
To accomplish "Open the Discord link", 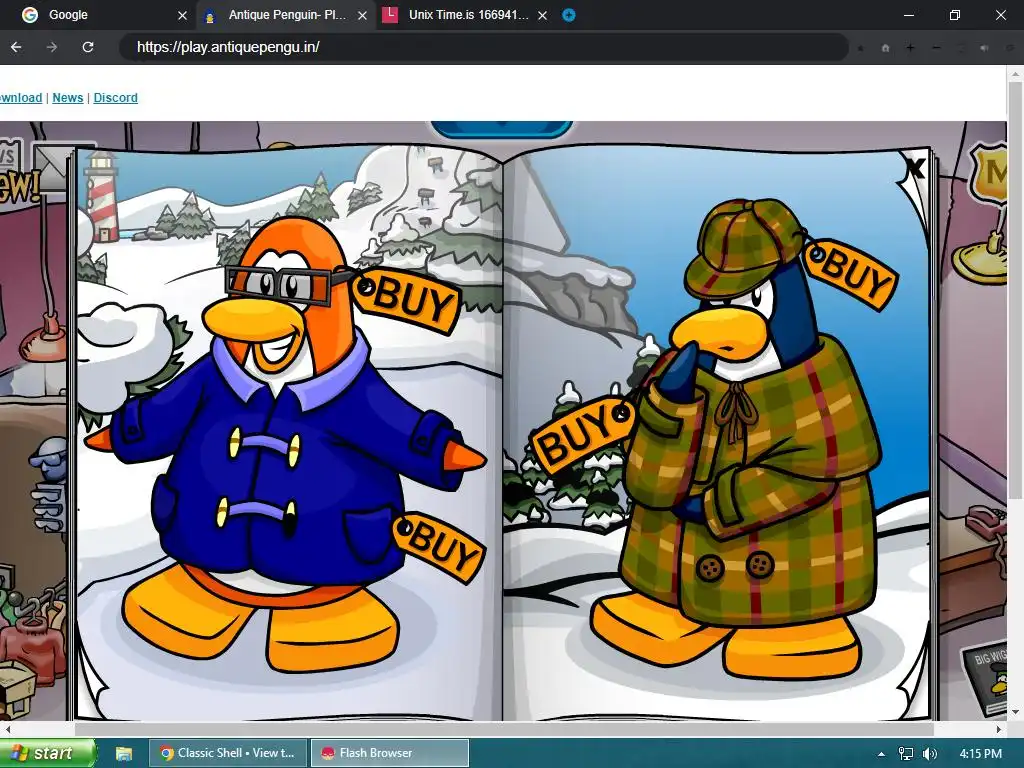I will coord(116,98).
